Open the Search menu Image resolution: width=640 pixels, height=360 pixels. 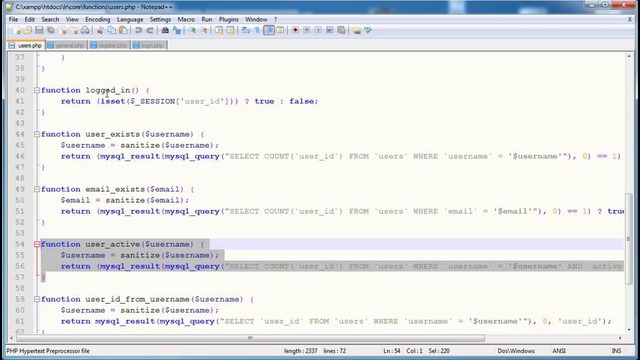[x=50, y=19]
